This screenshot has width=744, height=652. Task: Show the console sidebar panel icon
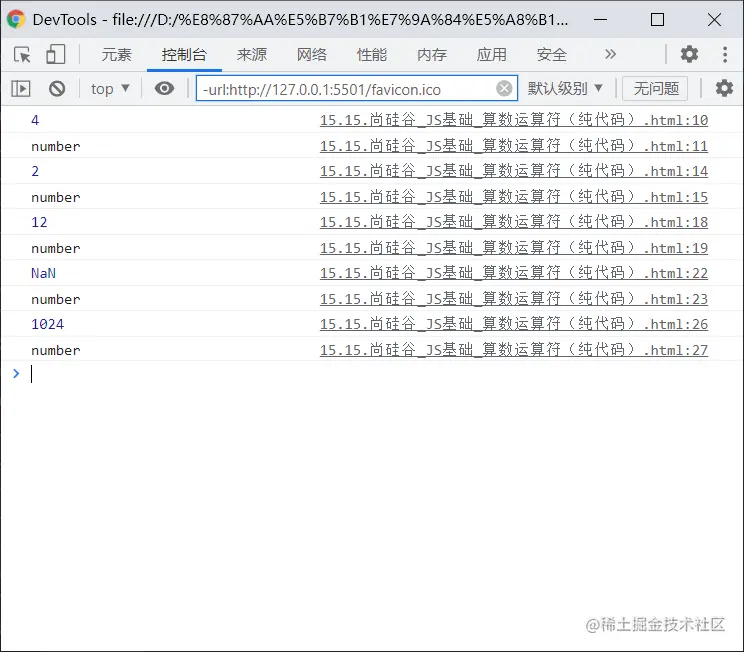pyautogui.click(x=21, y=89)
